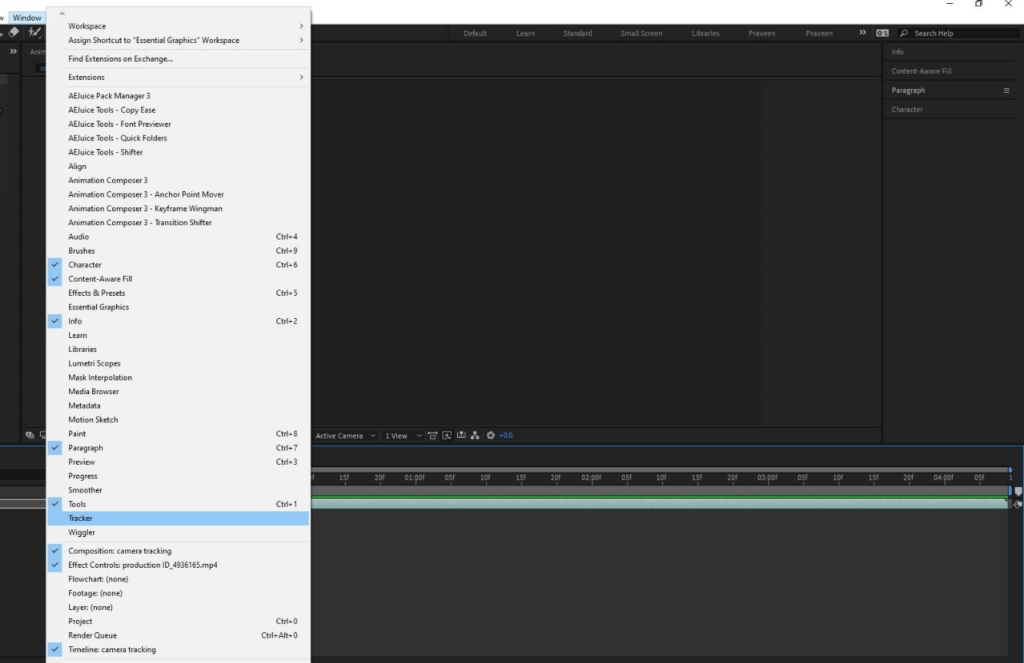This screenshot has height=663, width=1024.
Task: Open the Active Camera dropdown
Action: point(345,436)
